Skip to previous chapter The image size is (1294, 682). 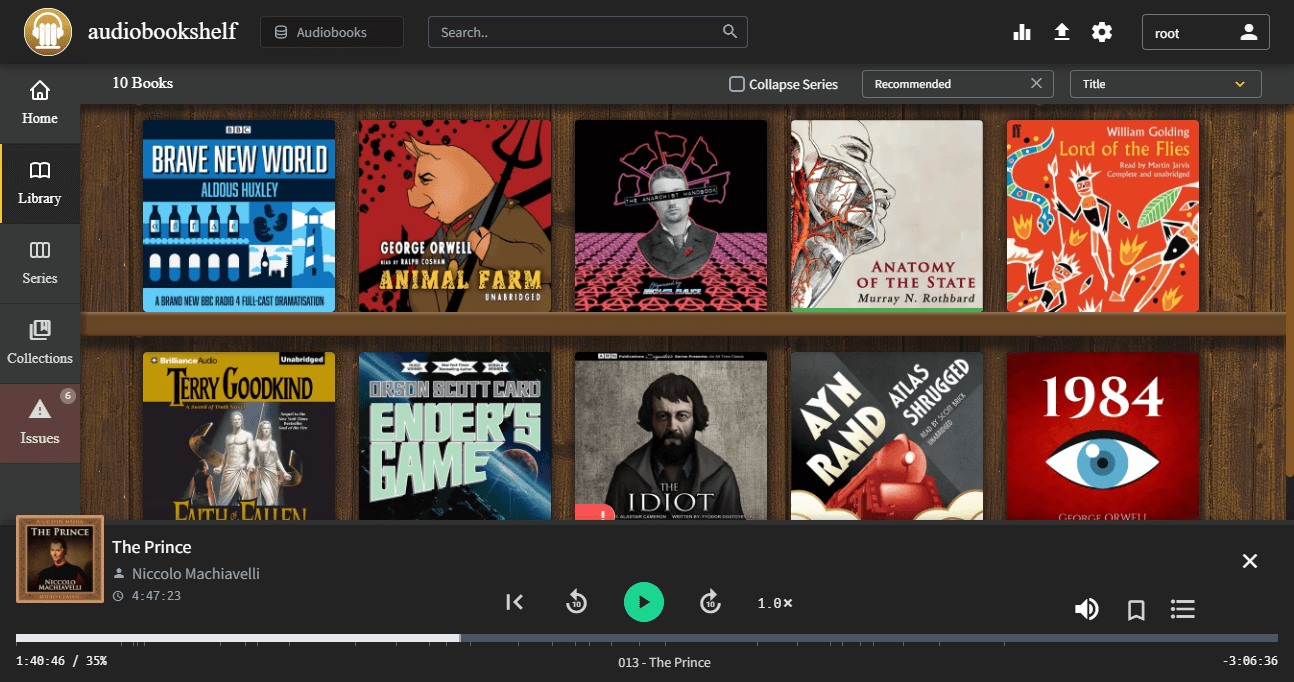click(515, 602)
